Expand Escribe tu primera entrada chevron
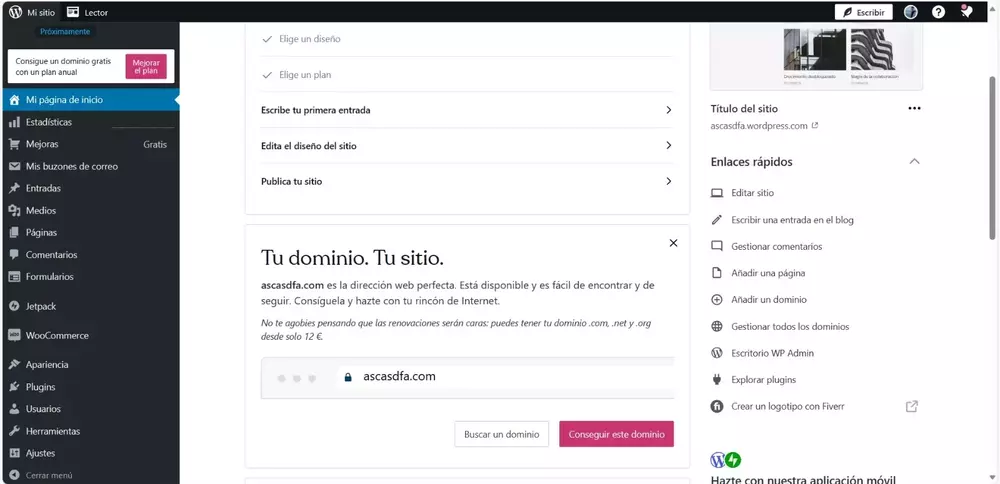 click(668, 110)
